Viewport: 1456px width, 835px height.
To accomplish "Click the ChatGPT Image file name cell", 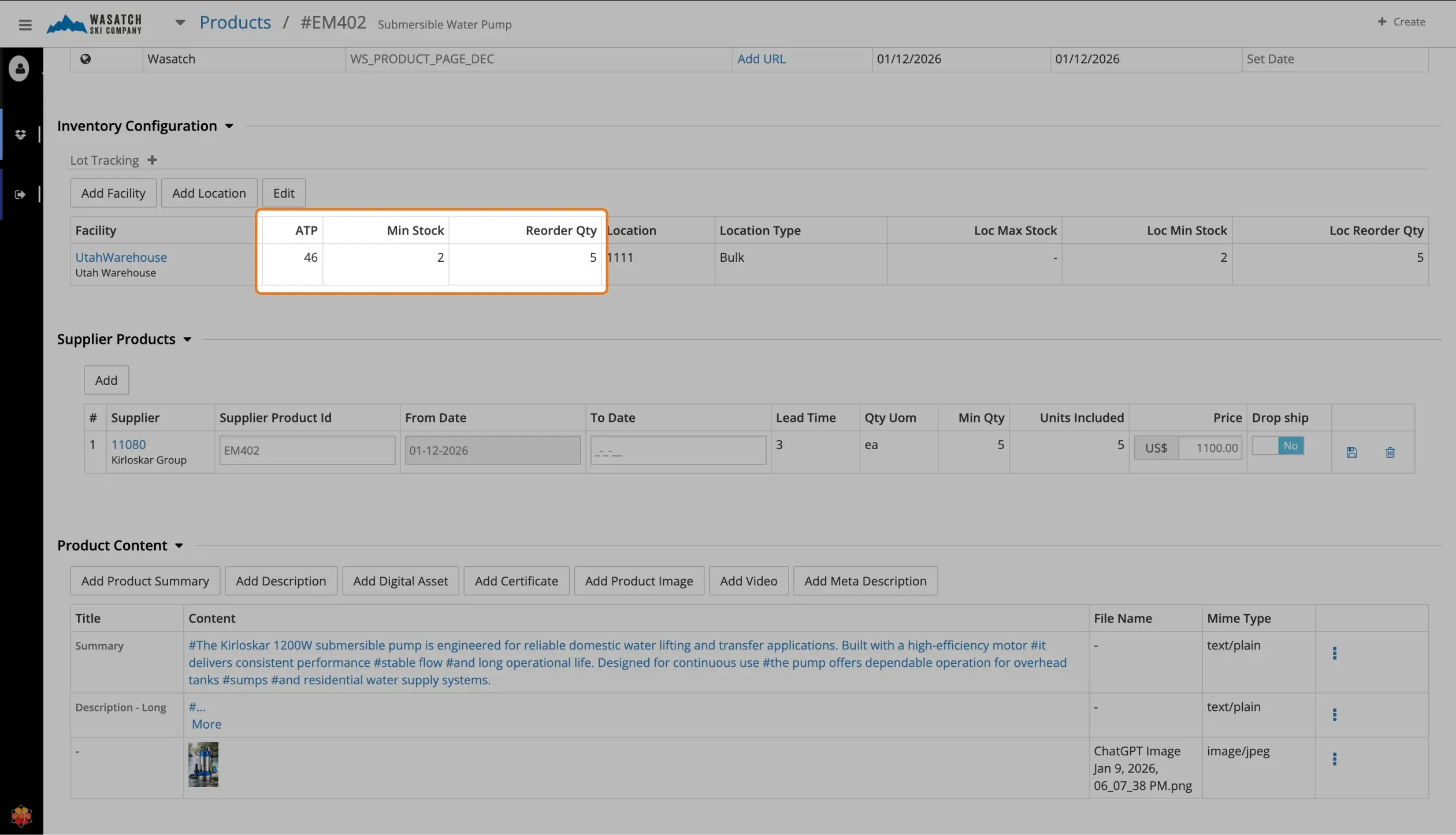I will pos(1145,769).
